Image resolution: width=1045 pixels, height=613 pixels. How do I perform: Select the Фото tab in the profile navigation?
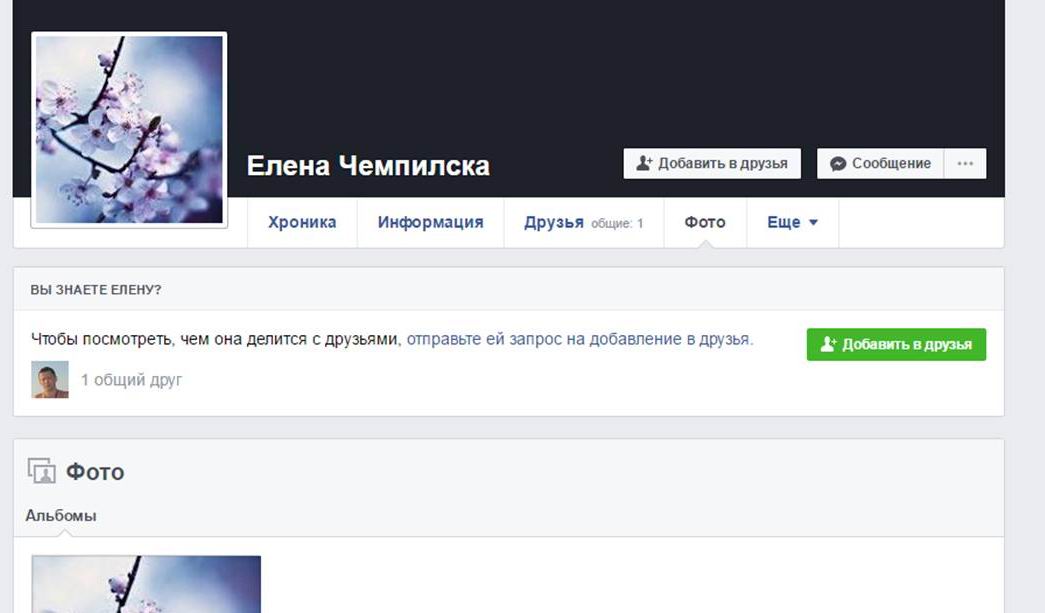(x=705, y=223)
